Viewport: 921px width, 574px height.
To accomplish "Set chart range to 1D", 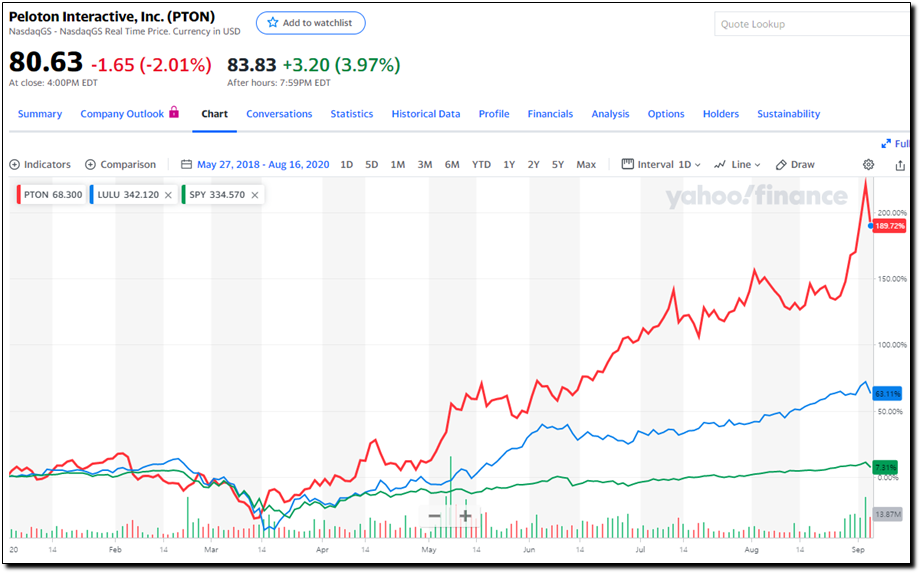I will click(x=347, y=165).
